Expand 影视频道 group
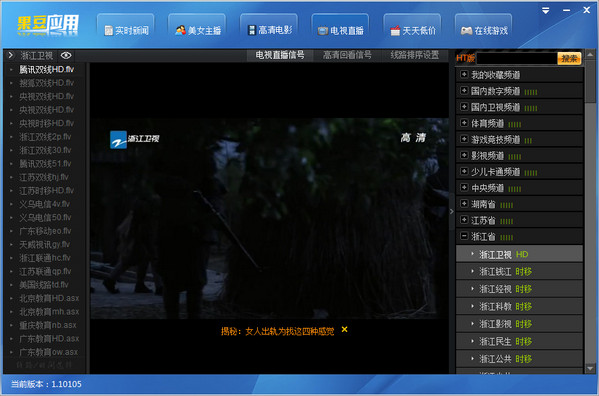 (x=519, y=156)
